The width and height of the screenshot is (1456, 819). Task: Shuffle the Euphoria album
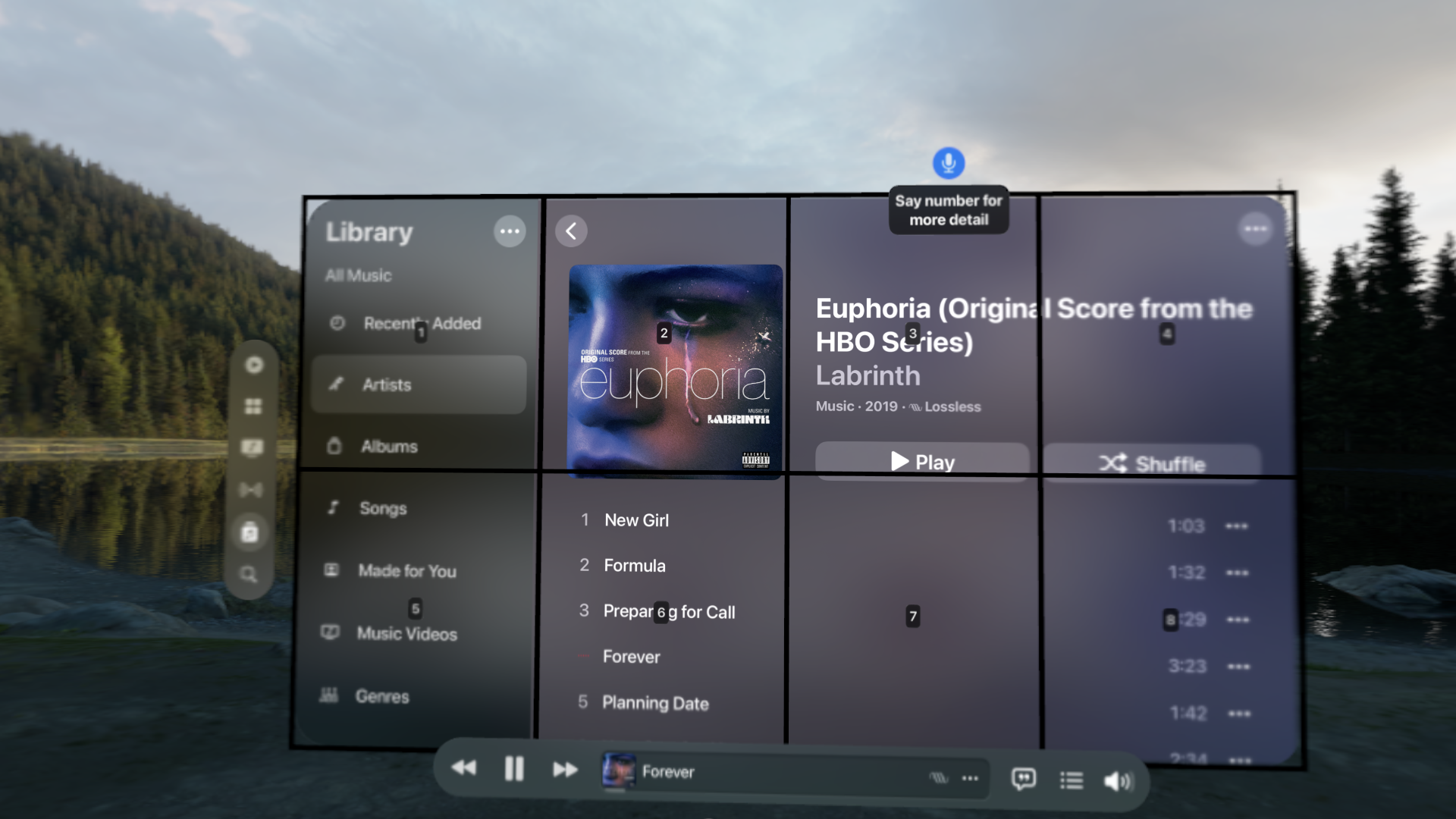point(1152,463)
